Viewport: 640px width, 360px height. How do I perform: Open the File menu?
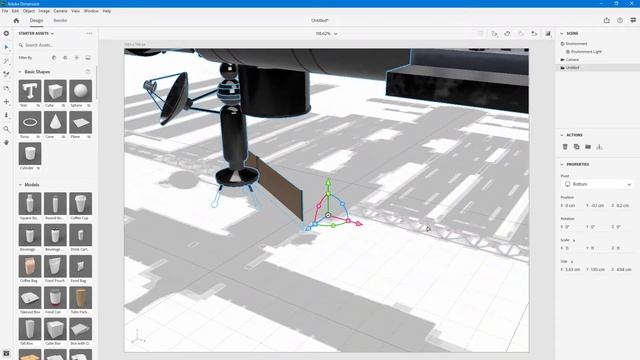pos(5,11)
